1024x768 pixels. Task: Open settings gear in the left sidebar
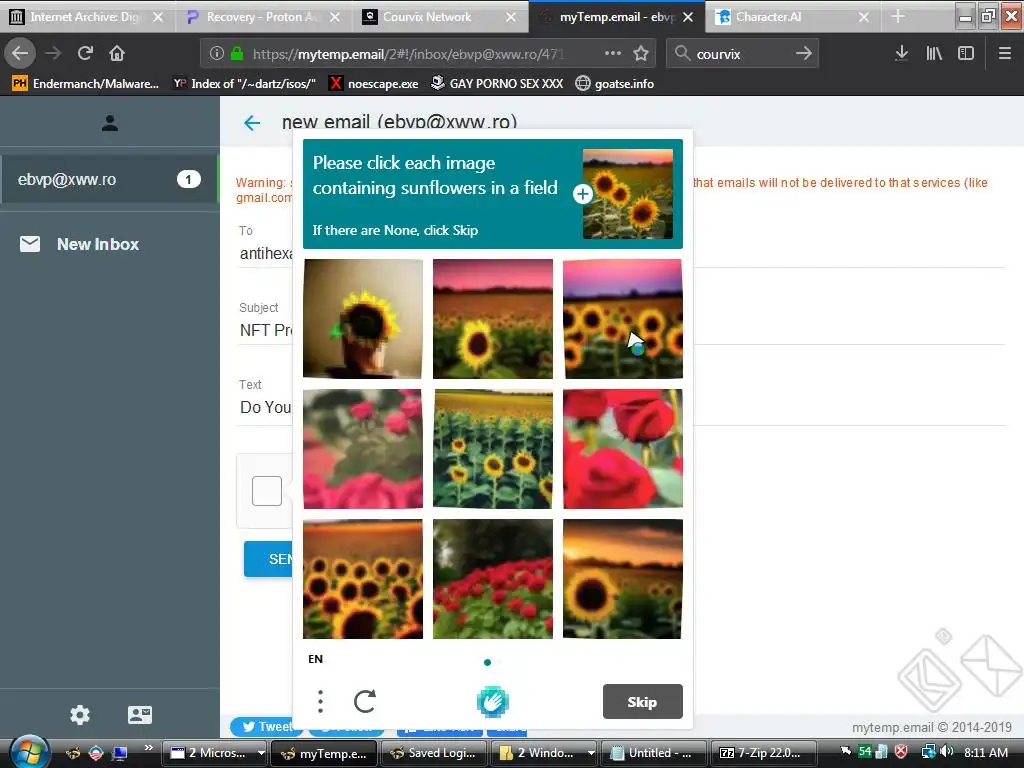click(80, 714)
